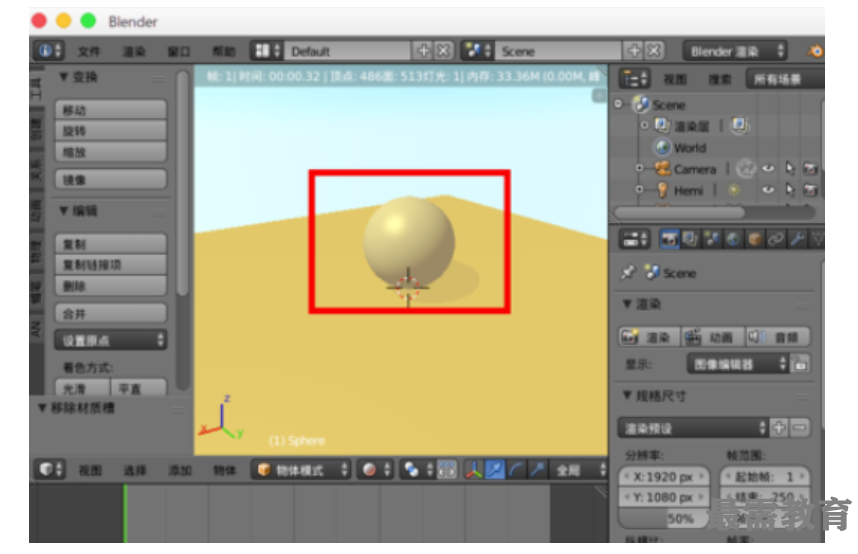Toggle Camera renderability camera icon
858x554 pixels.
[810, 169]
